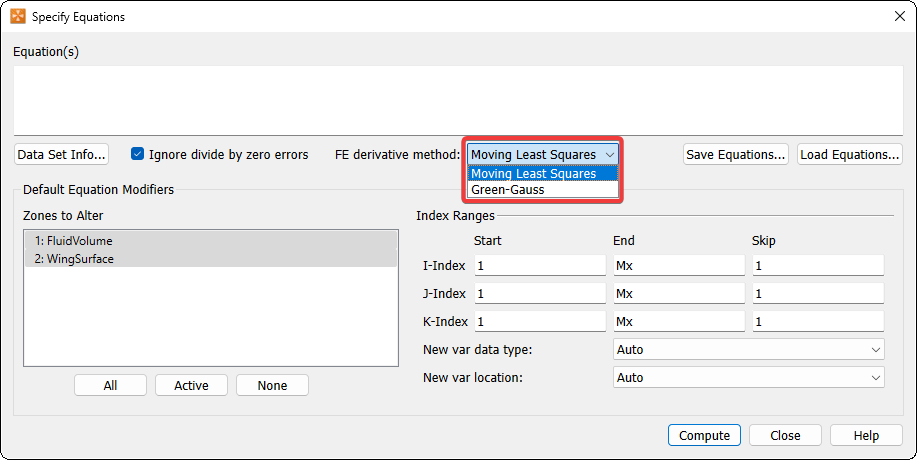917x460 pixels.
Task: Expand the New var location dropdown
Action: tap(747, 378)
